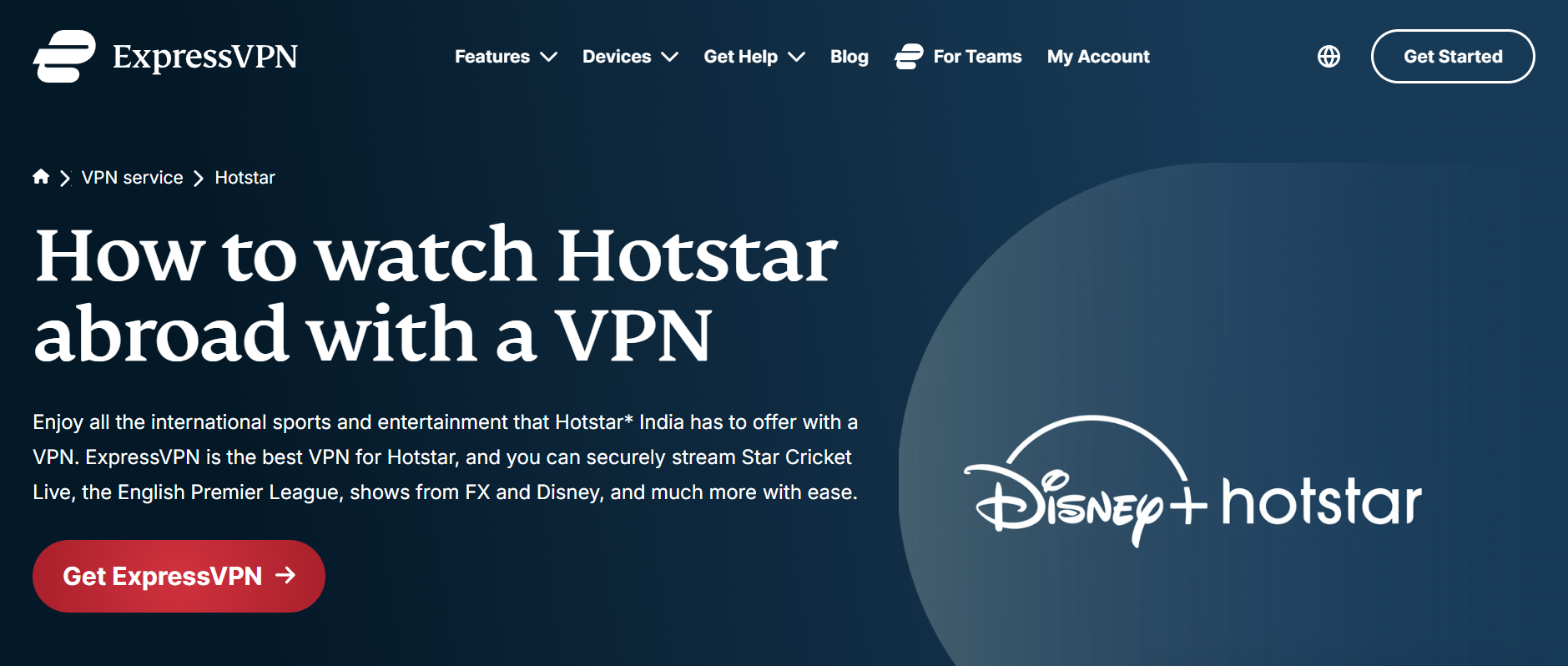The height and width of the screenshot is (666, 1568).
Task: Follow the VPN service breadcrumb link
Action: 132,178
